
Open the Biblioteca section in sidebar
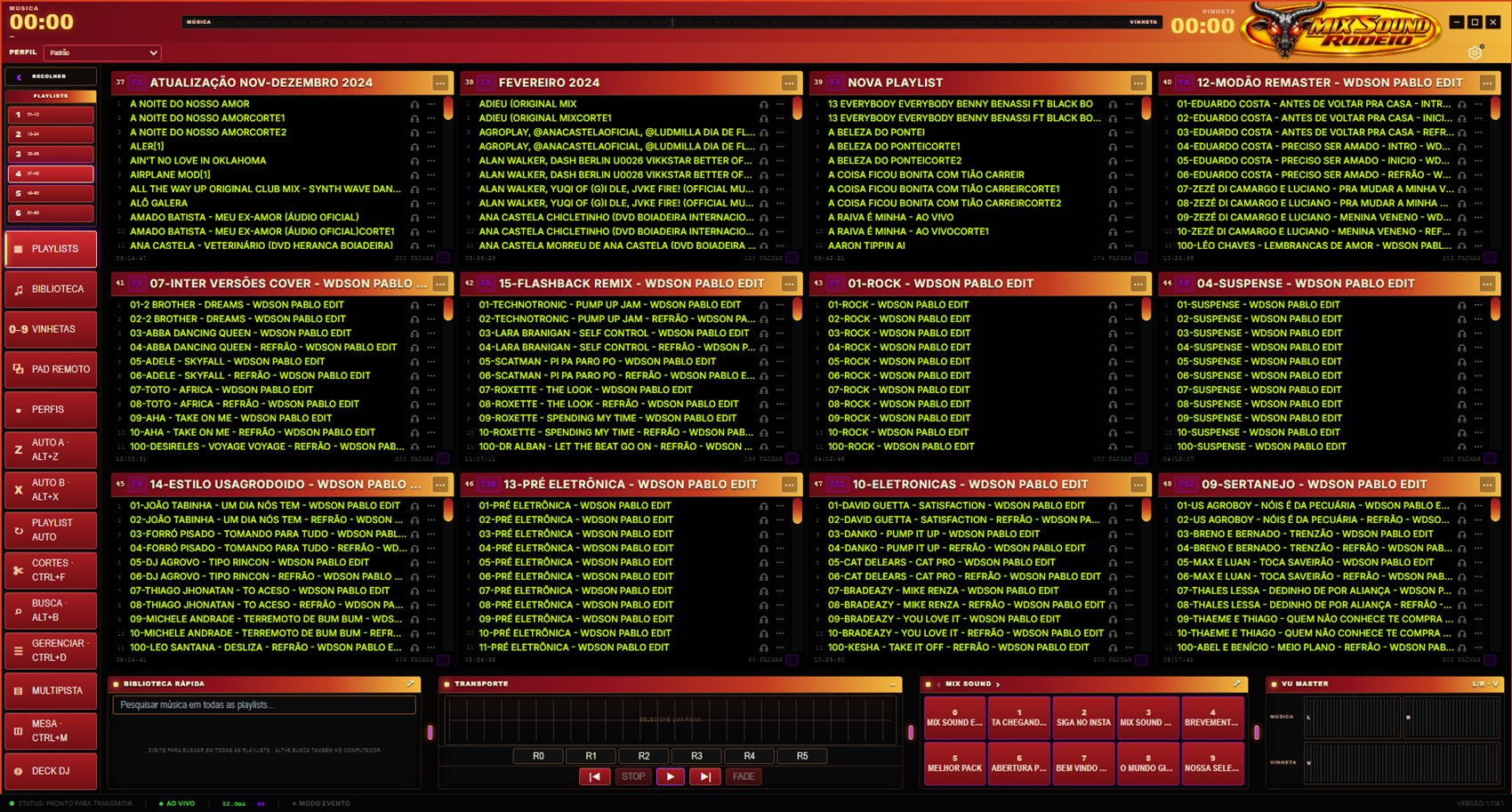(51, 289)
